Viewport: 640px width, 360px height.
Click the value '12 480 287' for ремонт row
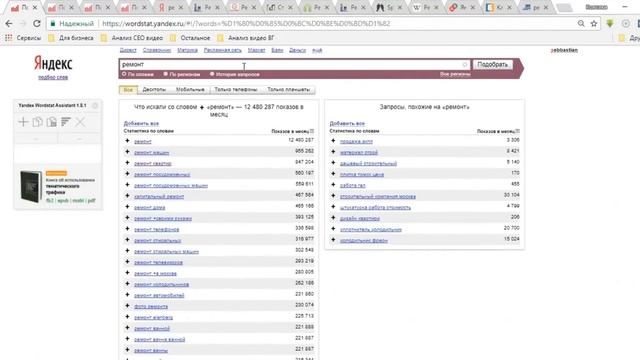(x=301, y=140)
